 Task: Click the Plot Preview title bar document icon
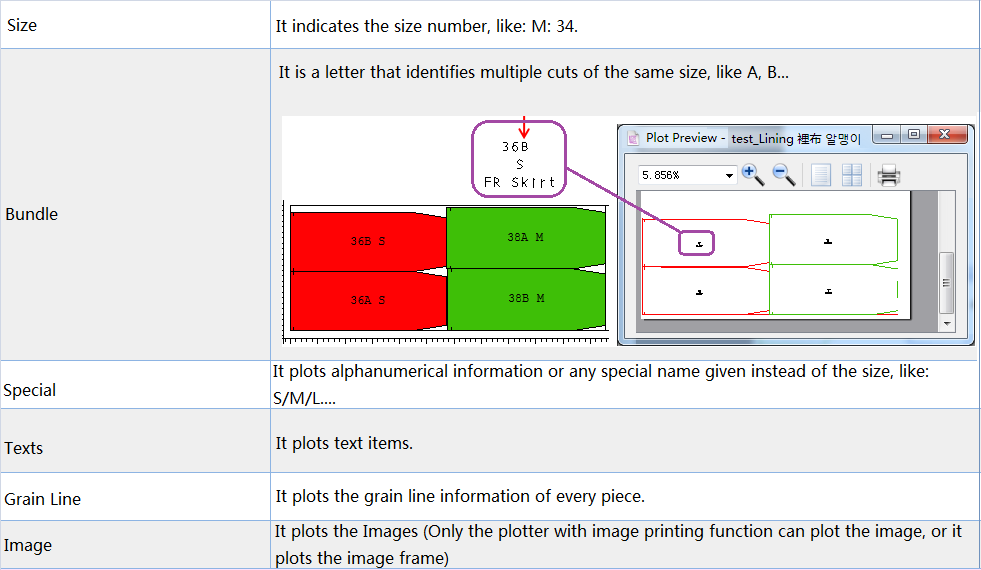pos(632,138)
